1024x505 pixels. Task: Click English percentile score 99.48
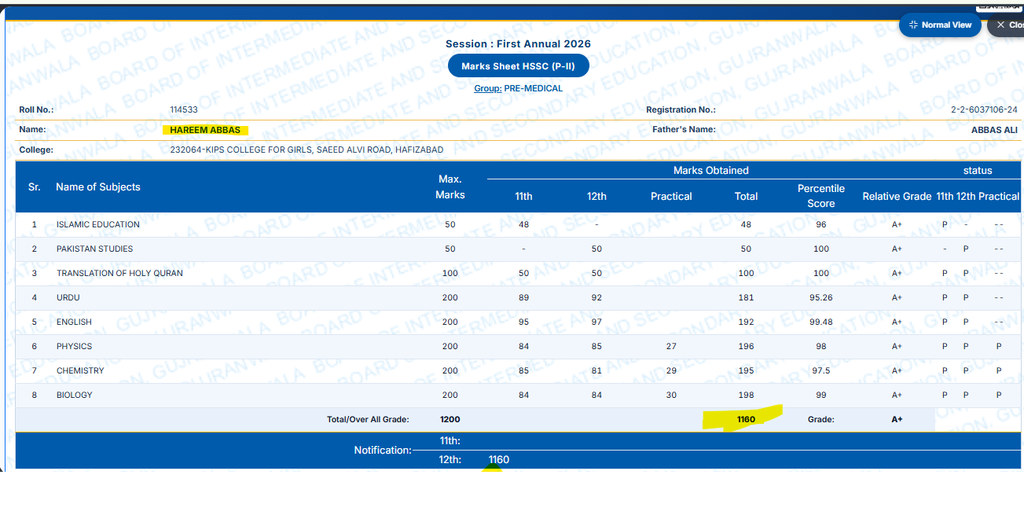click(821, 322)
